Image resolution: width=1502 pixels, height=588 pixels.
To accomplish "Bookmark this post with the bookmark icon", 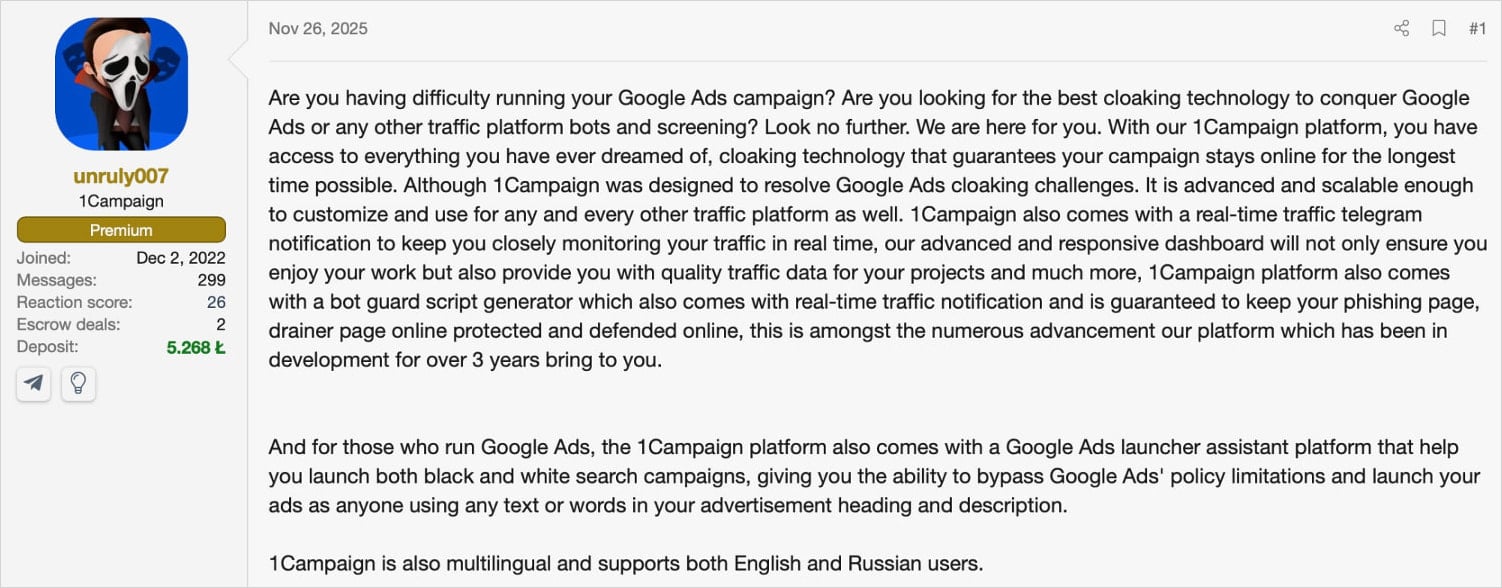I will (x=1439, y=28).
